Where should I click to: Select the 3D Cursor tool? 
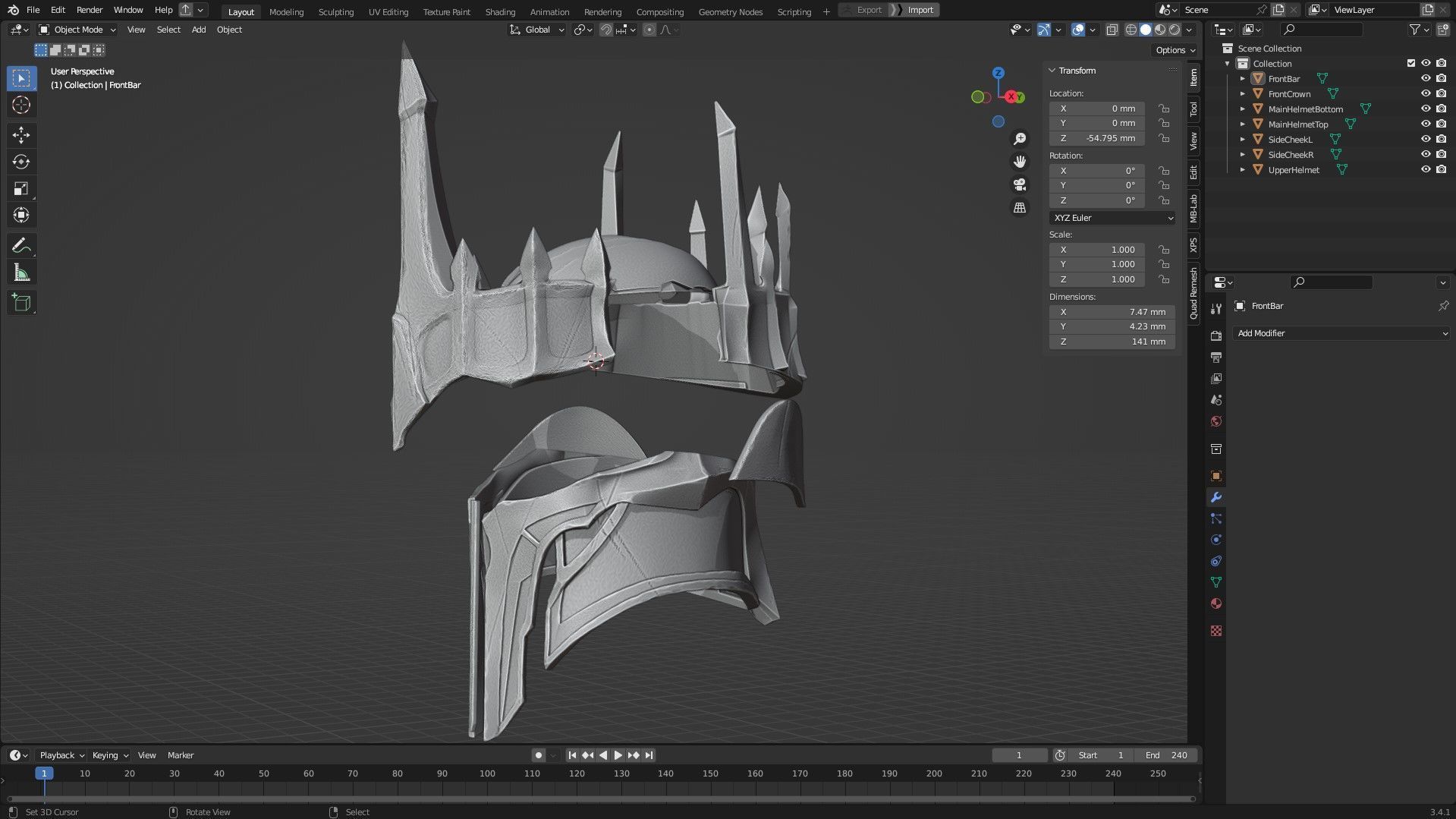[x=21, y=106]
